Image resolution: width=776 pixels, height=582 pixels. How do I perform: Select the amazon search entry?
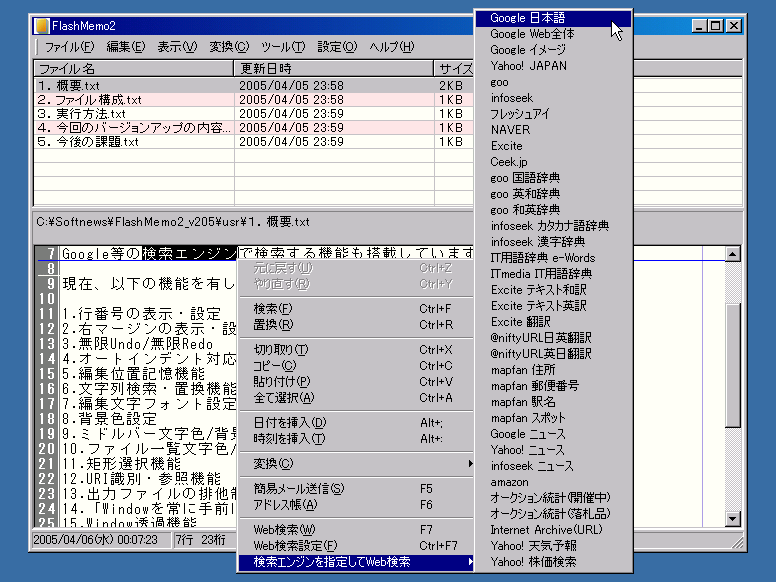click(553, 482)
